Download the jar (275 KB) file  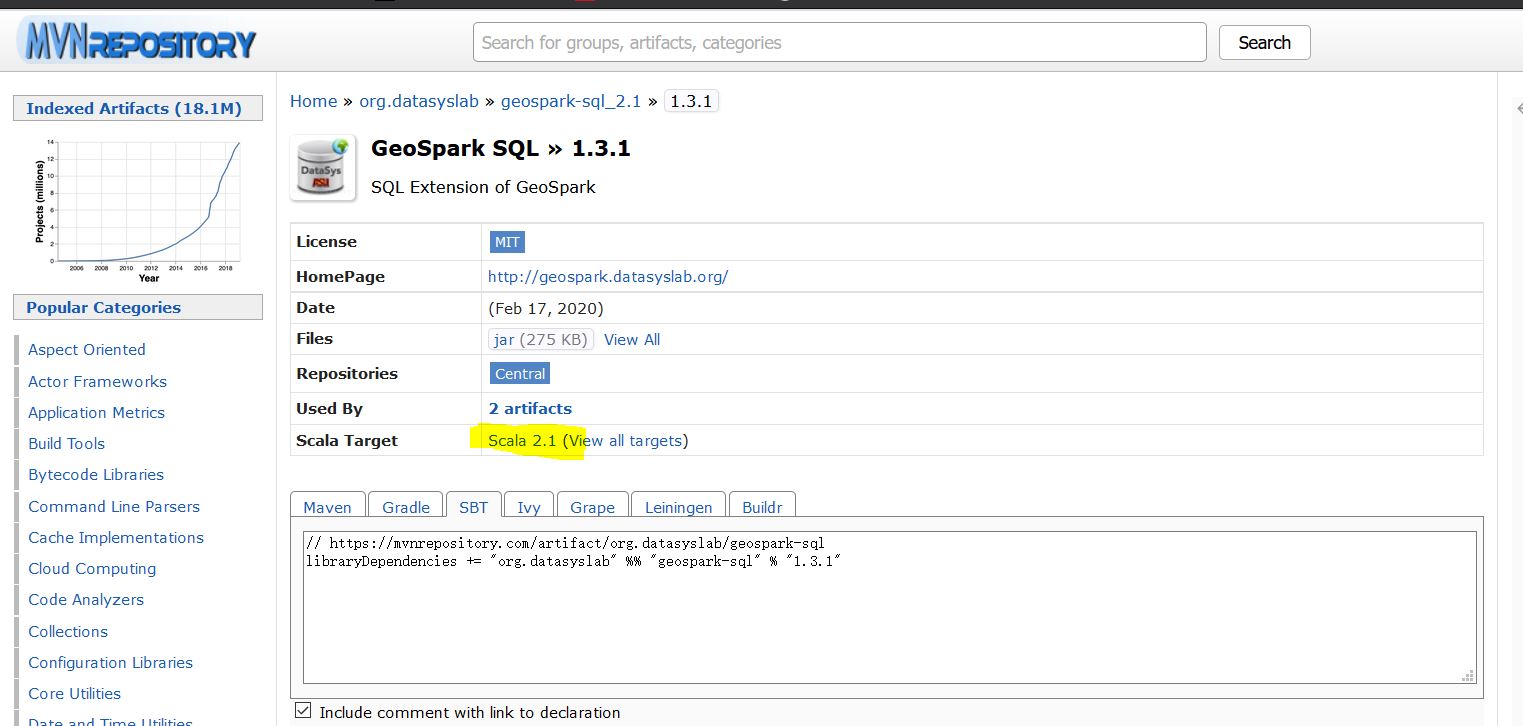click(x=540, y=339)
